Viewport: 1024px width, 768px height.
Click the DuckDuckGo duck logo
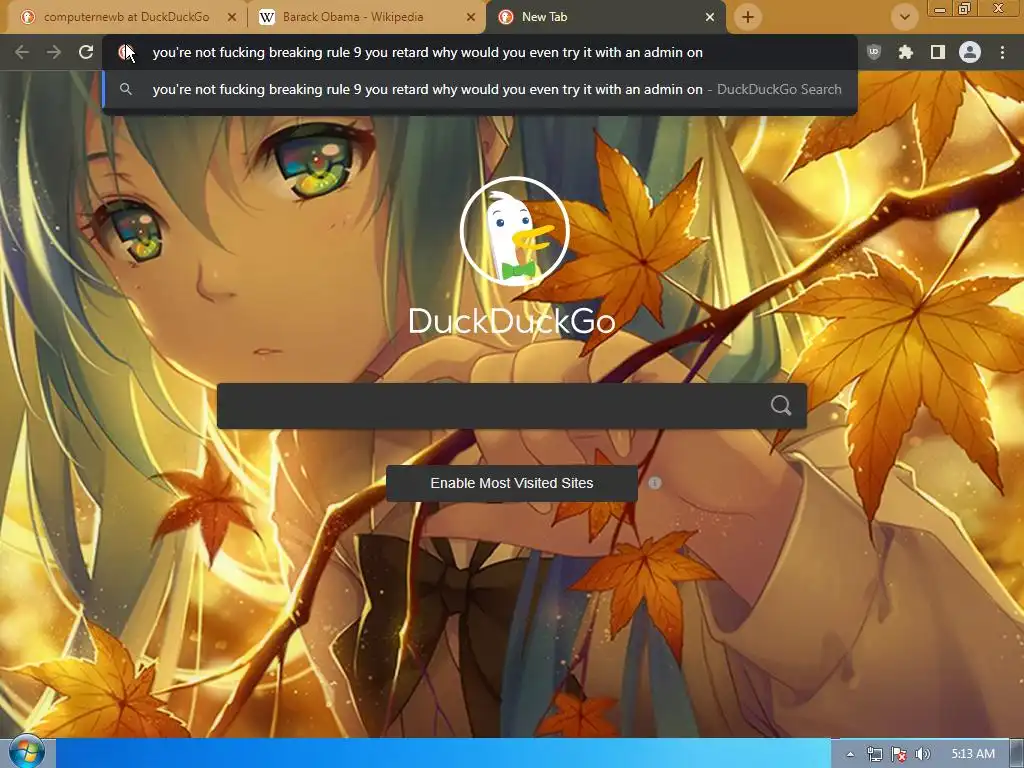pos(514,231)
